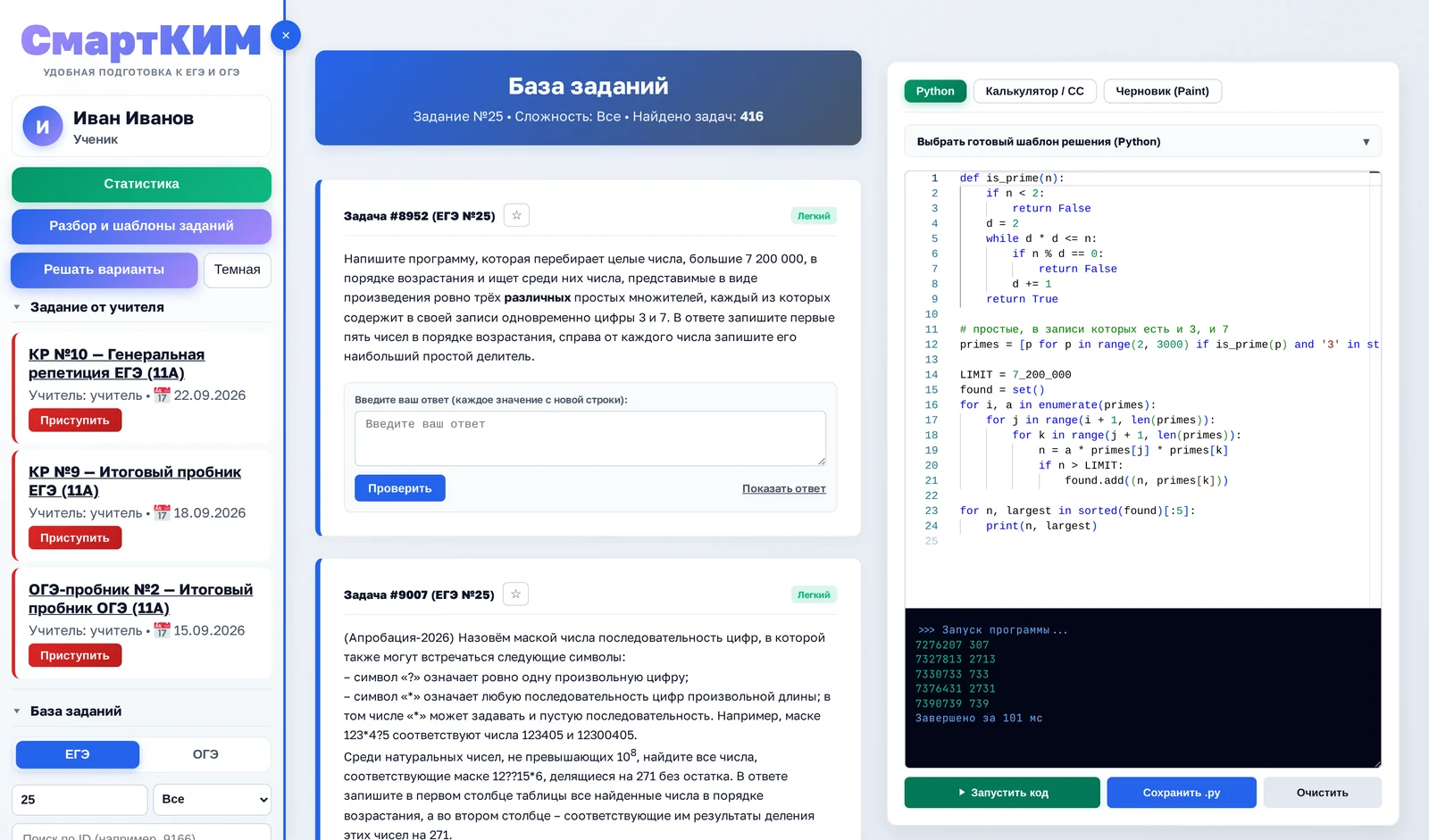Click the Решать варианты button
This screenshot has width=1429, height=840.
[104, 270]
